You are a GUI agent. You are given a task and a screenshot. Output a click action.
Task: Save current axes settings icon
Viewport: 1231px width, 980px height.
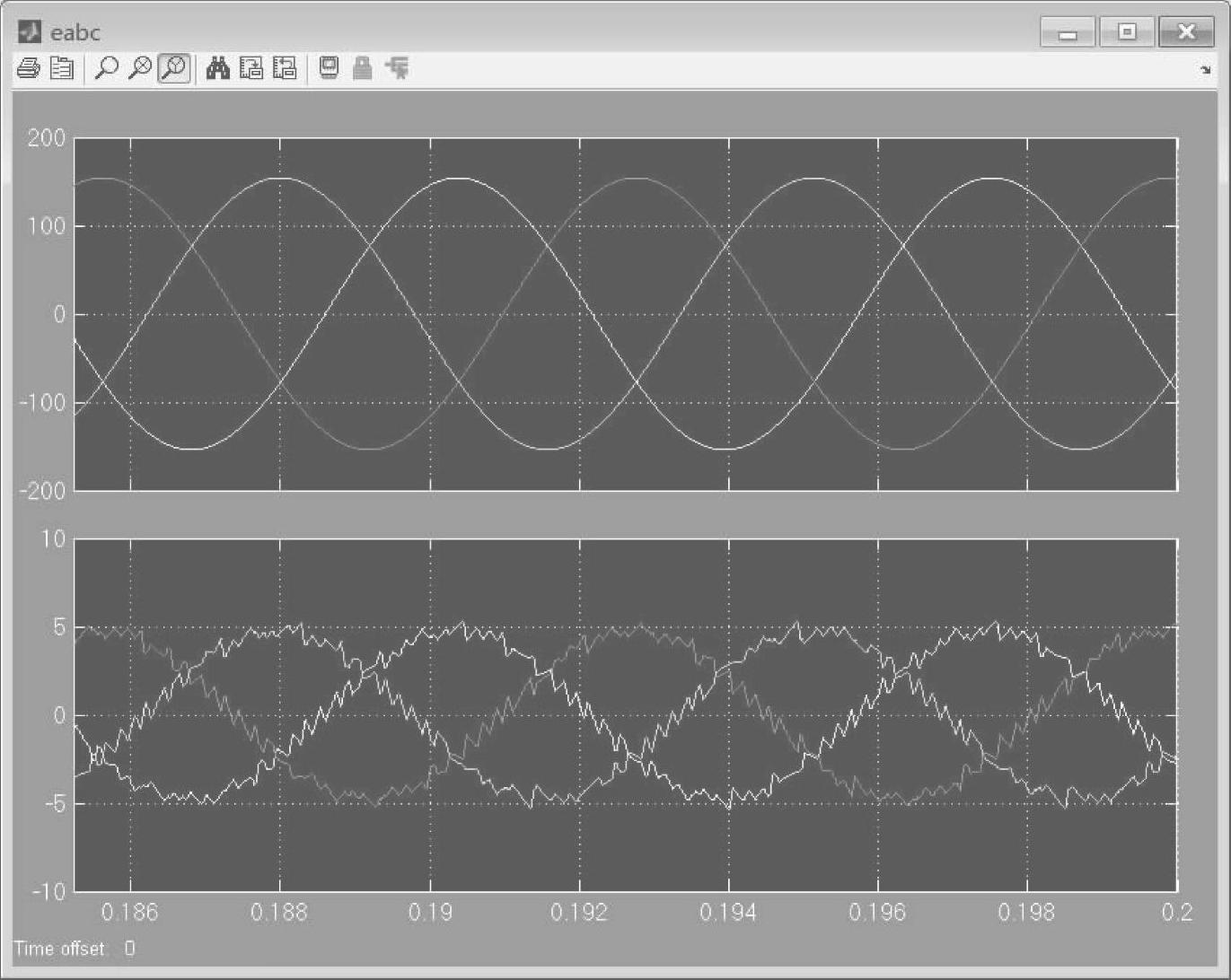pyautogui.click(x=251, y=68)
